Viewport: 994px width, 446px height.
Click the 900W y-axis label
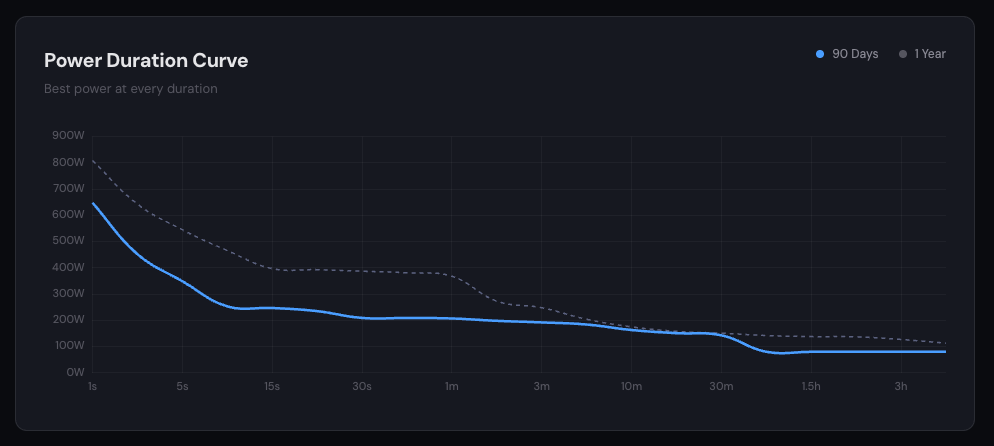[68, 136]
